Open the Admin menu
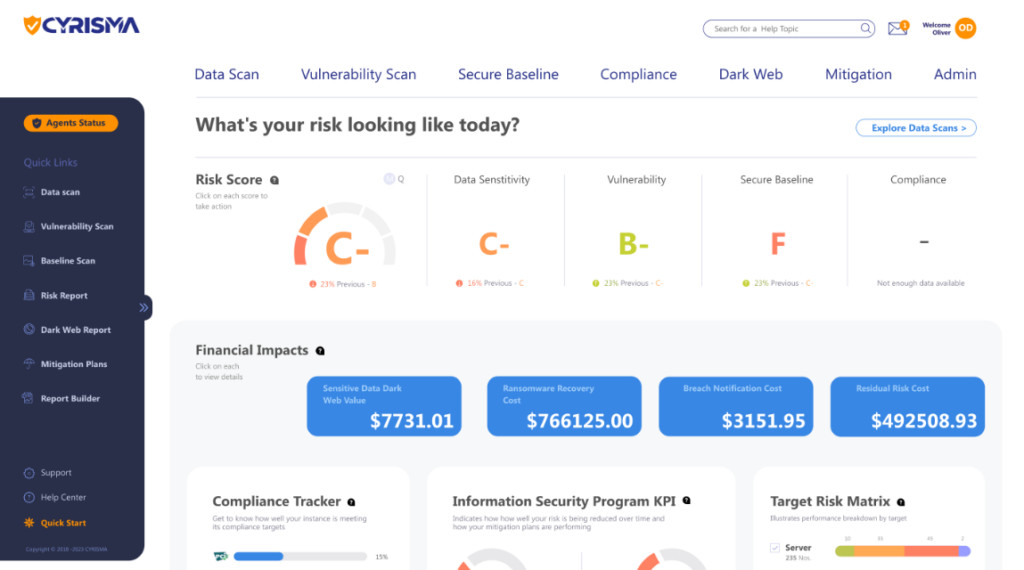This screenshot has height=570, width=1024. (955, 74)
